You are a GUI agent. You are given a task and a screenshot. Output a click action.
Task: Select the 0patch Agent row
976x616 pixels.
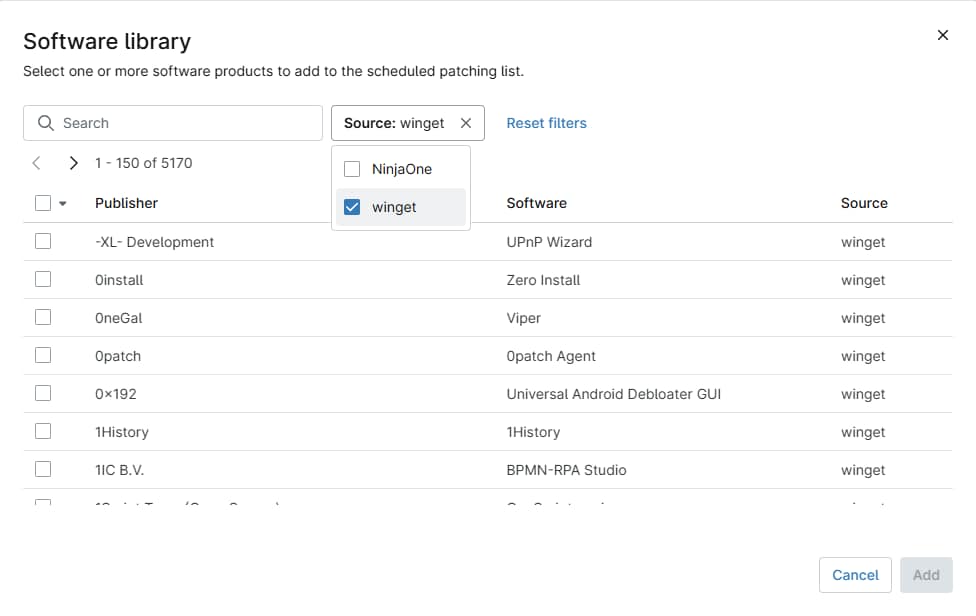point(43,355)
